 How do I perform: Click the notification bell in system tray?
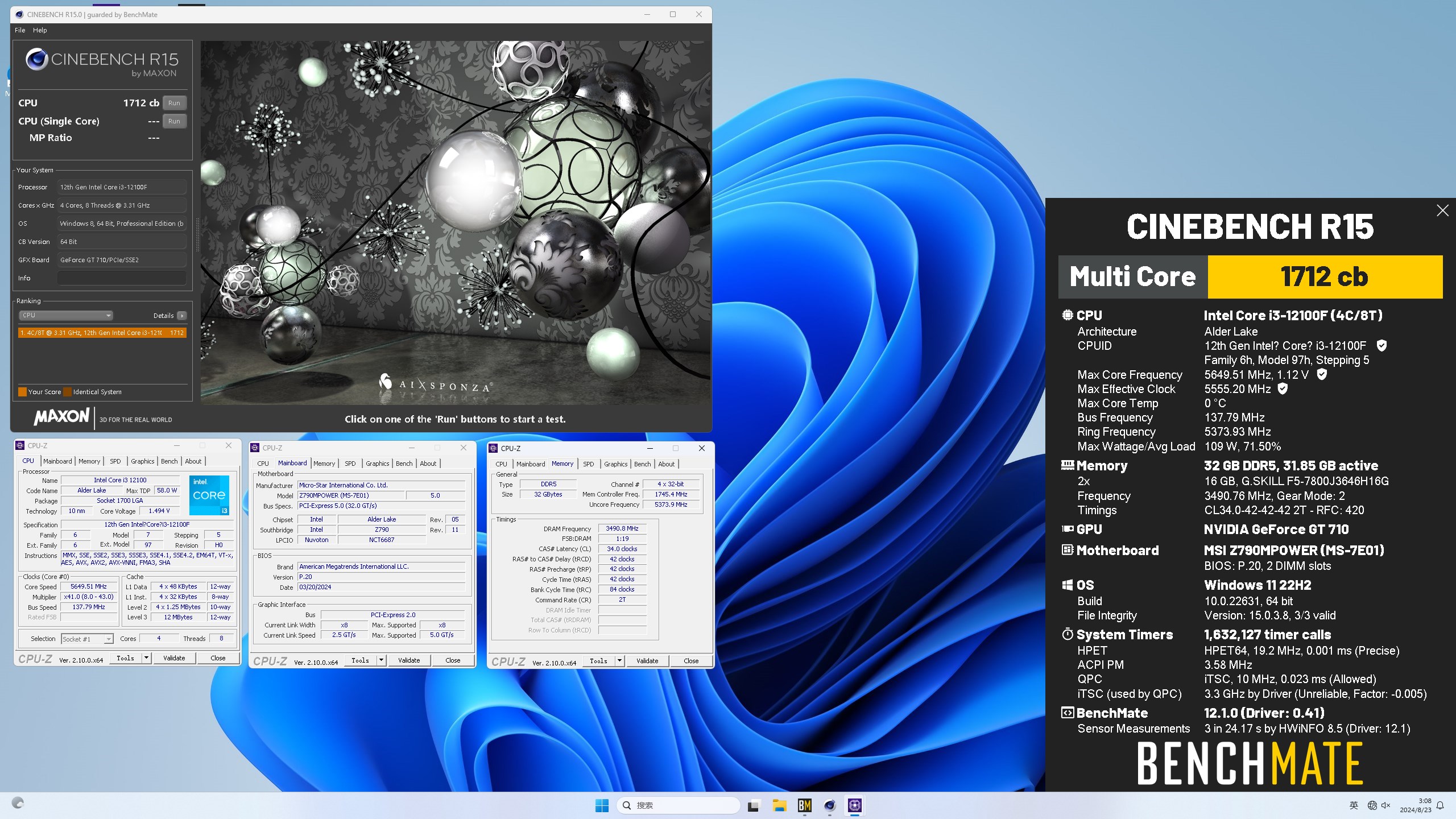[1440, 805]
